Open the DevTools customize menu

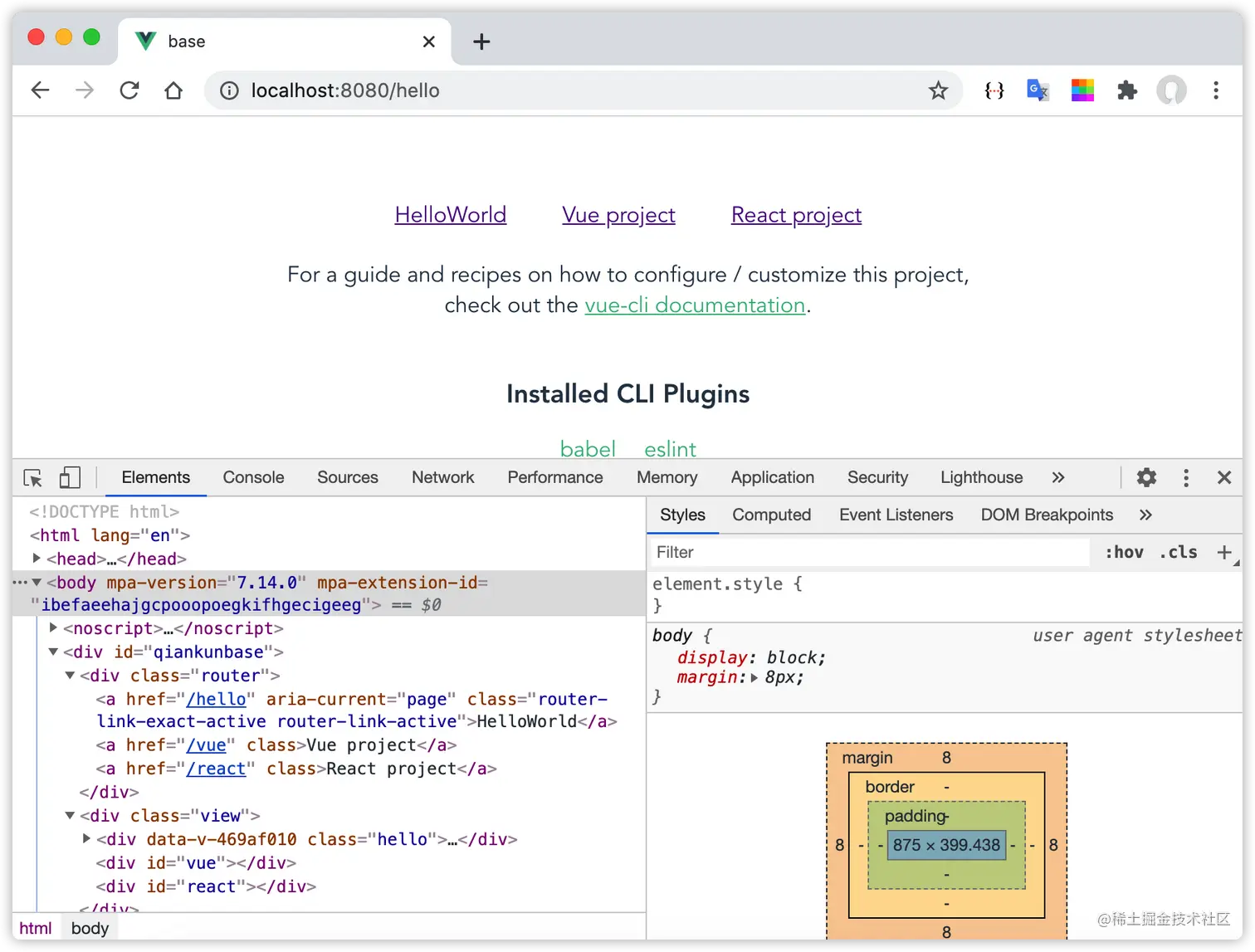coord(1186,477)
